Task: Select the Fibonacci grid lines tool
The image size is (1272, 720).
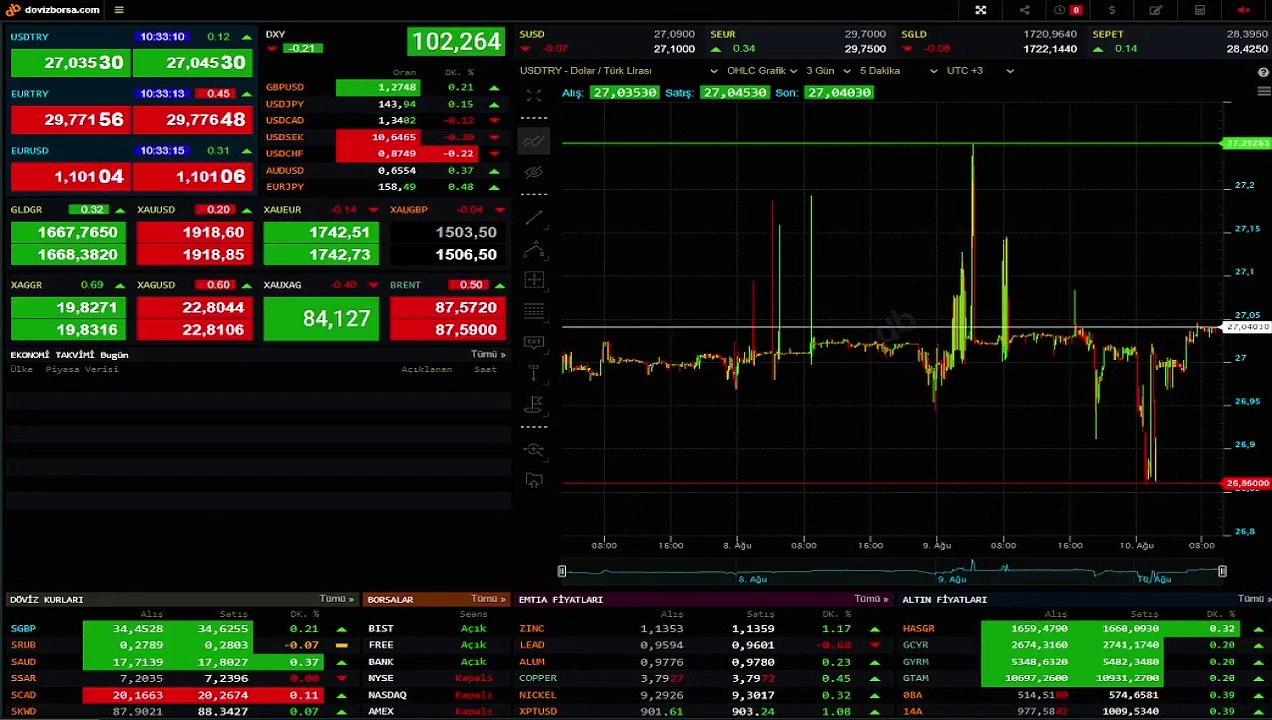Action: pyautogui.click(x=534, y=311)
